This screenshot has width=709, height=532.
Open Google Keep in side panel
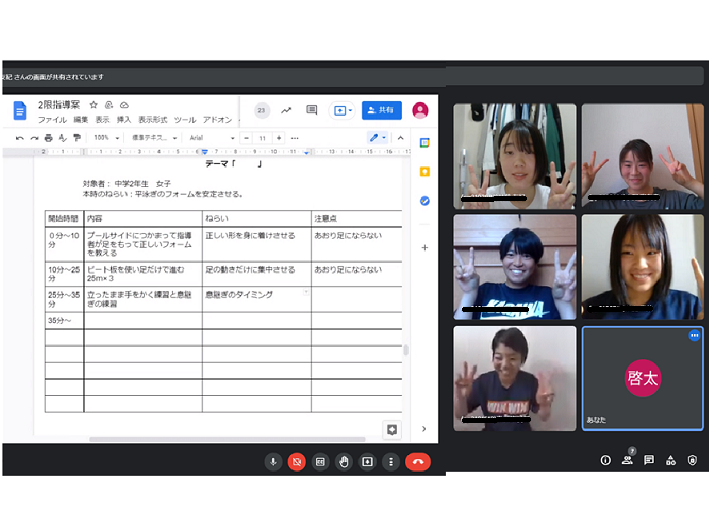424,172
